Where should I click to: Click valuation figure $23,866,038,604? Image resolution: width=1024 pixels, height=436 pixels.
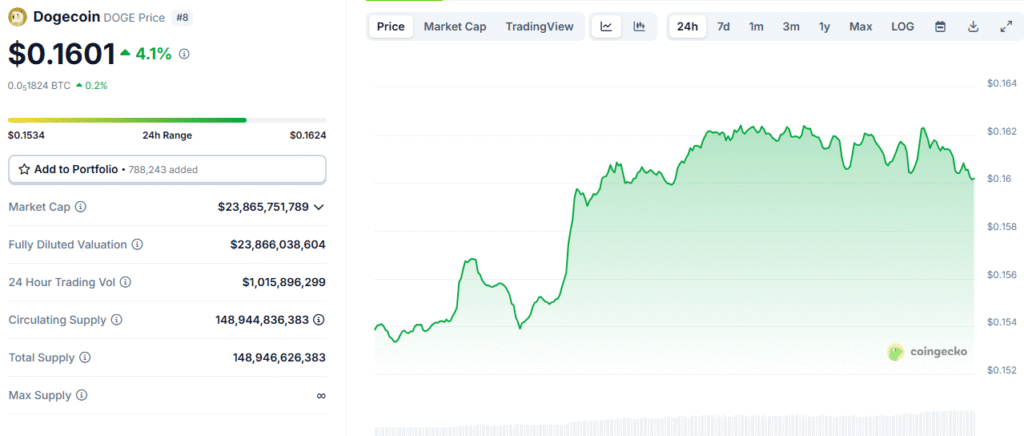(278, 245)
